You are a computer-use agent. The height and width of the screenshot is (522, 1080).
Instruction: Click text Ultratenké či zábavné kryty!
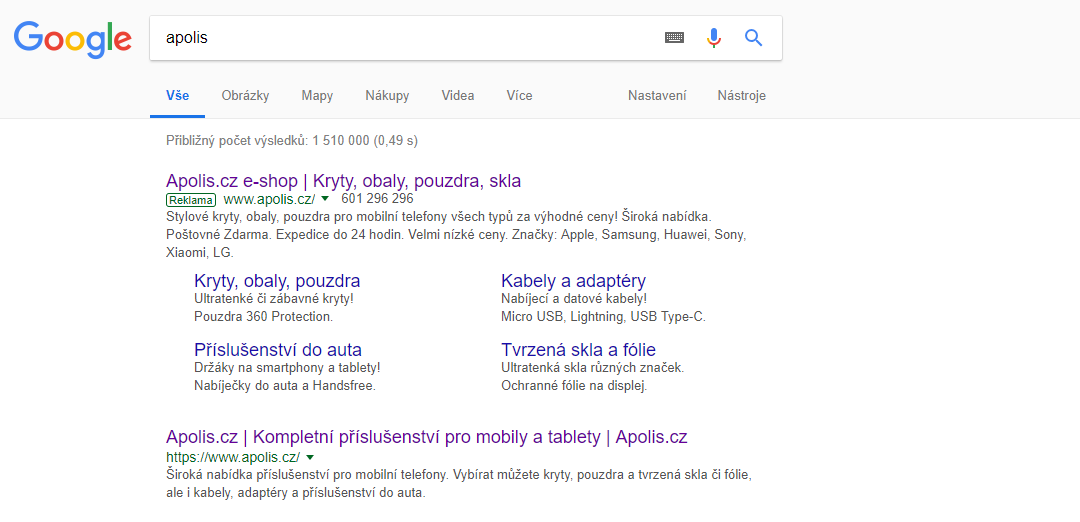tap(274, 299)
